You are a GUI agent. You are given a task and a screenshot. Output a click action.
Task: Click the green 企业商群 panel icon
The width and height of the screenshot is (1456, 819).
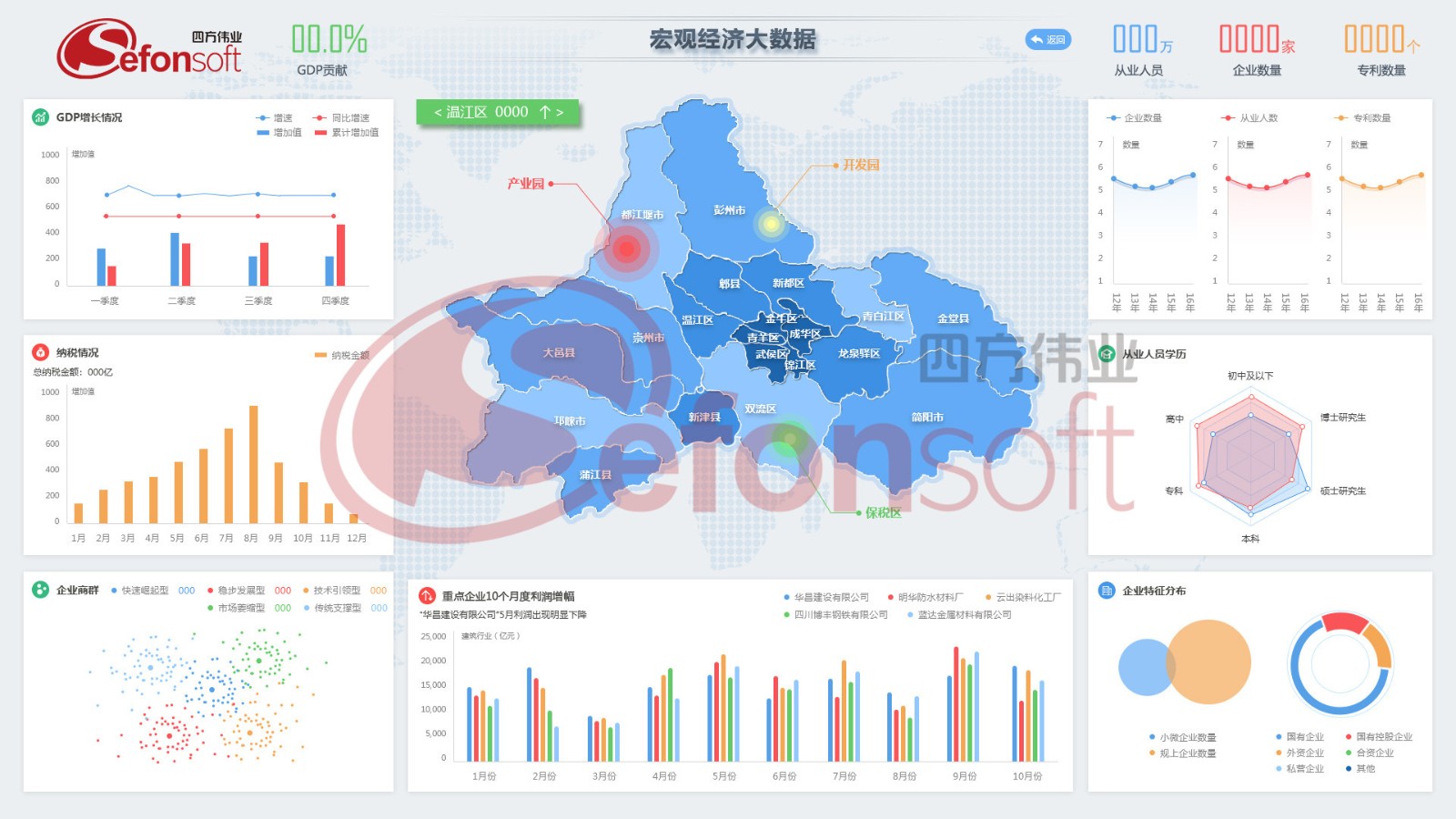(41, 590)
